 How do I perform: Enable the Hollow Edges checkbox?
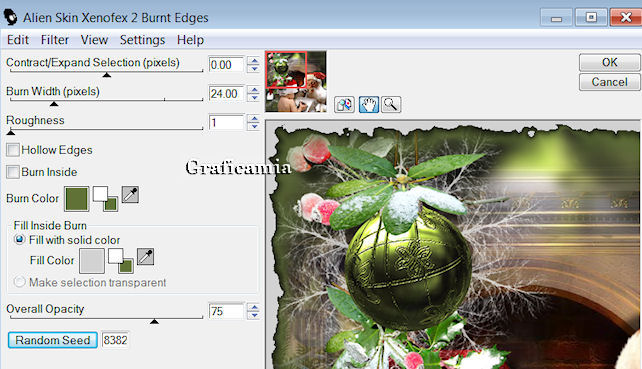13,150
